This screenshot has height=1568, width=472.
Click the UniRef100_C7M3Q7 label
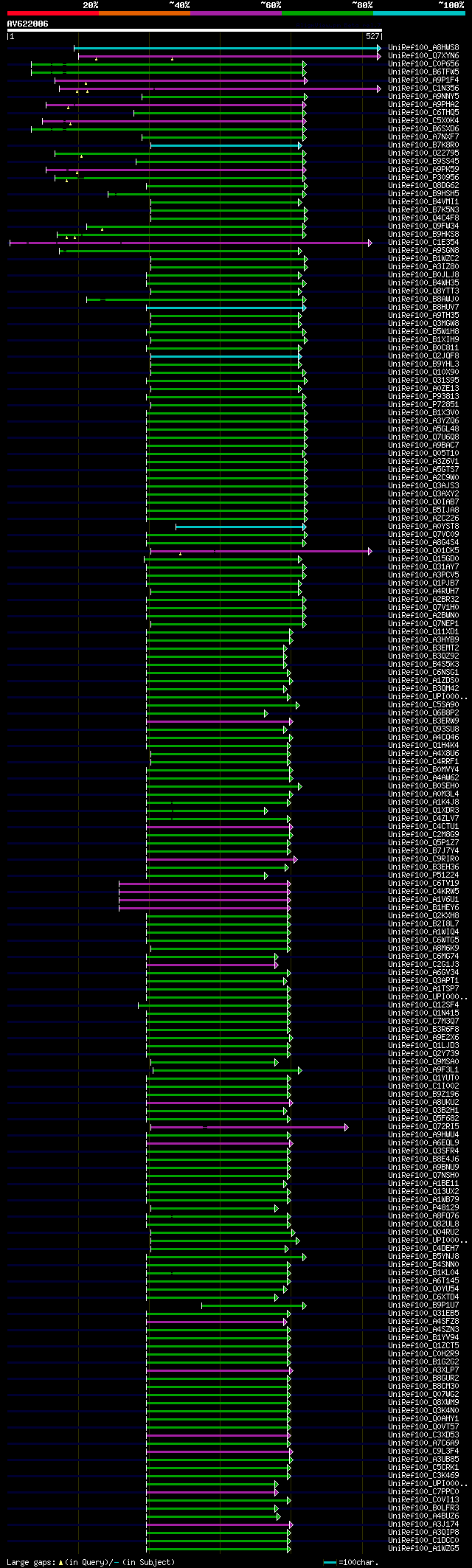(423, 1021)
